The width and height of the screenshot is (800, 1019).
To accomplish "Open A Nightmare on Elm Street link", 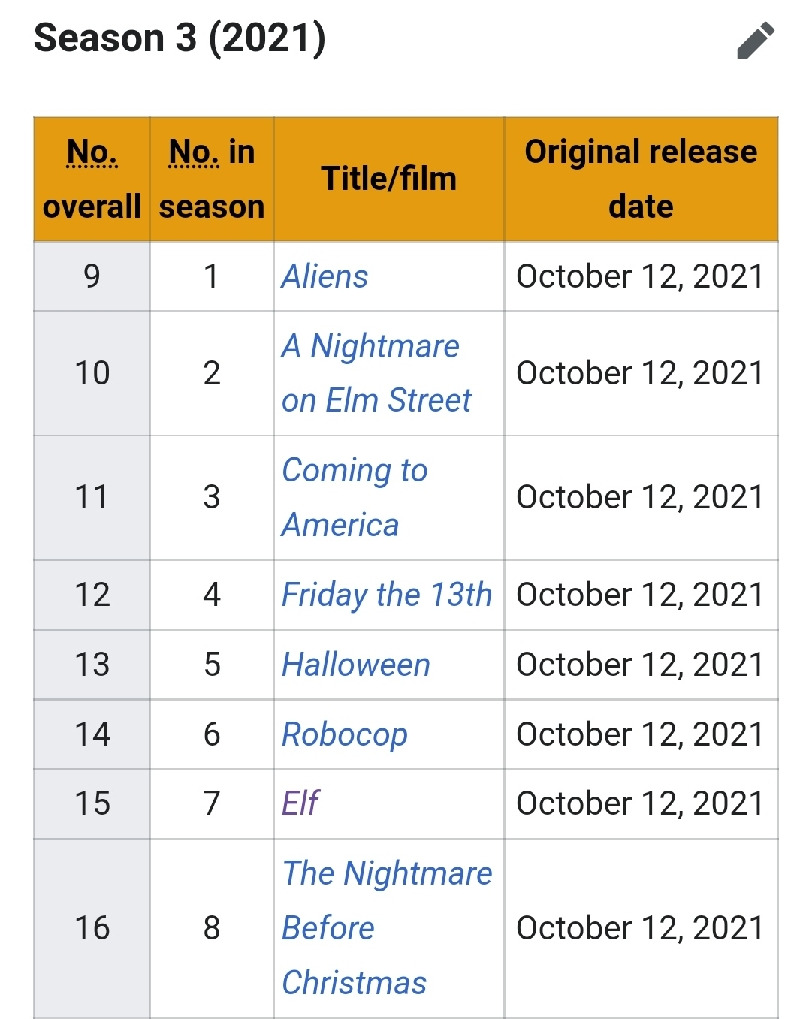I will tap(376, 373).
